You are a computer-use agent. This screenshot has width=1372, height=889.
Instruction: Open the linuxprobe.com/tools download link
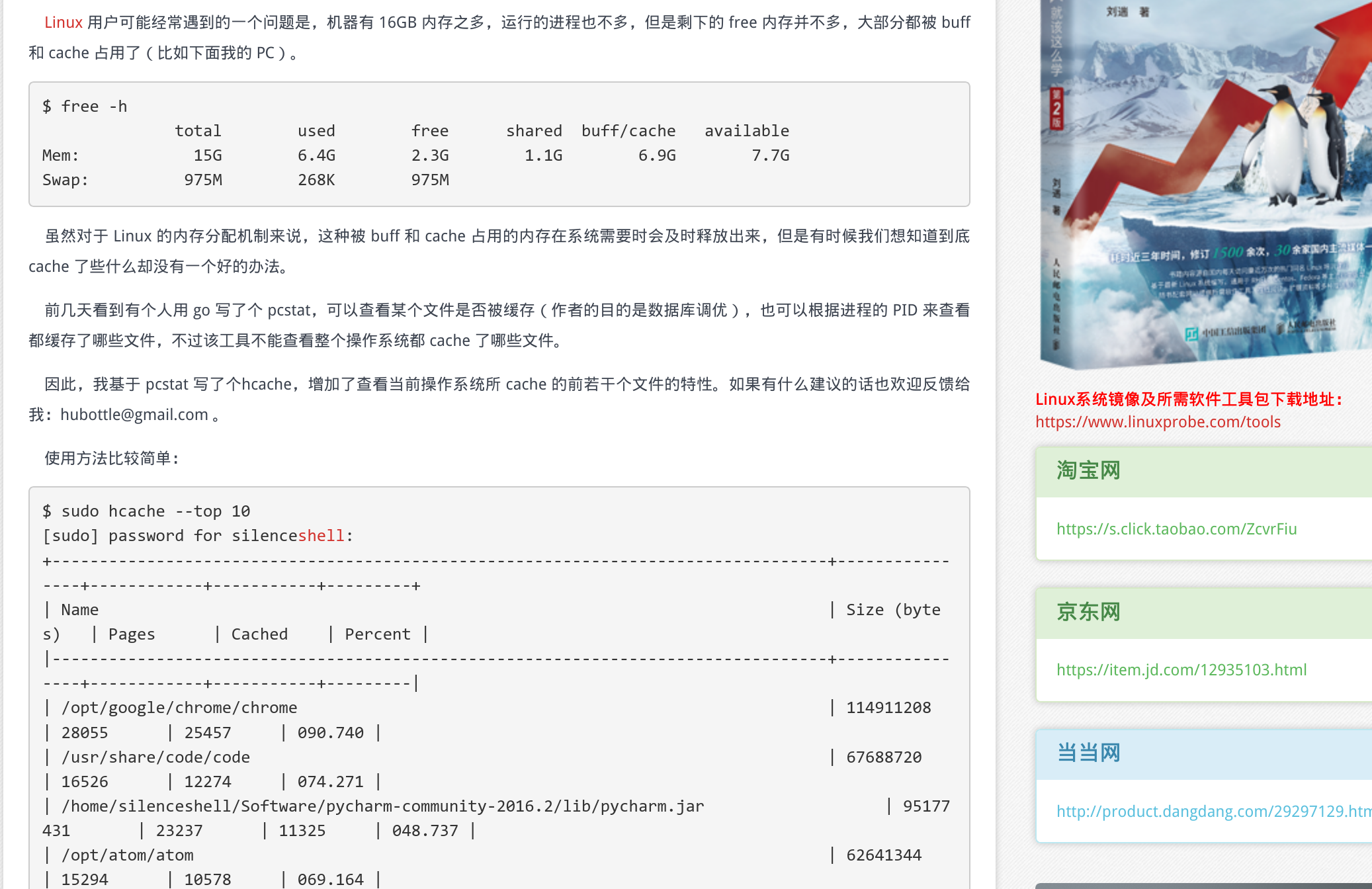pyautogui.click(x=1158, y=422)
